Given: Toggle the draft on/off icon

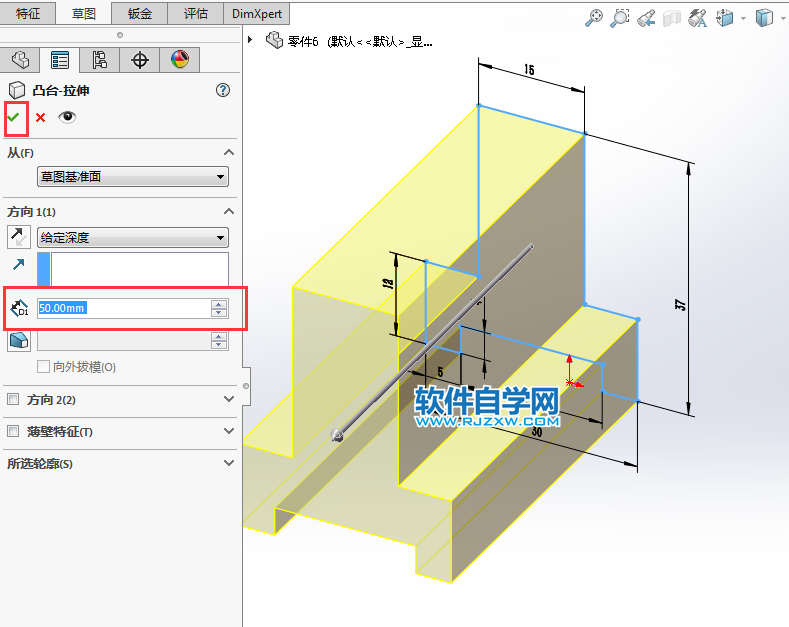Looking at the screenshot, I should point(19,341).
